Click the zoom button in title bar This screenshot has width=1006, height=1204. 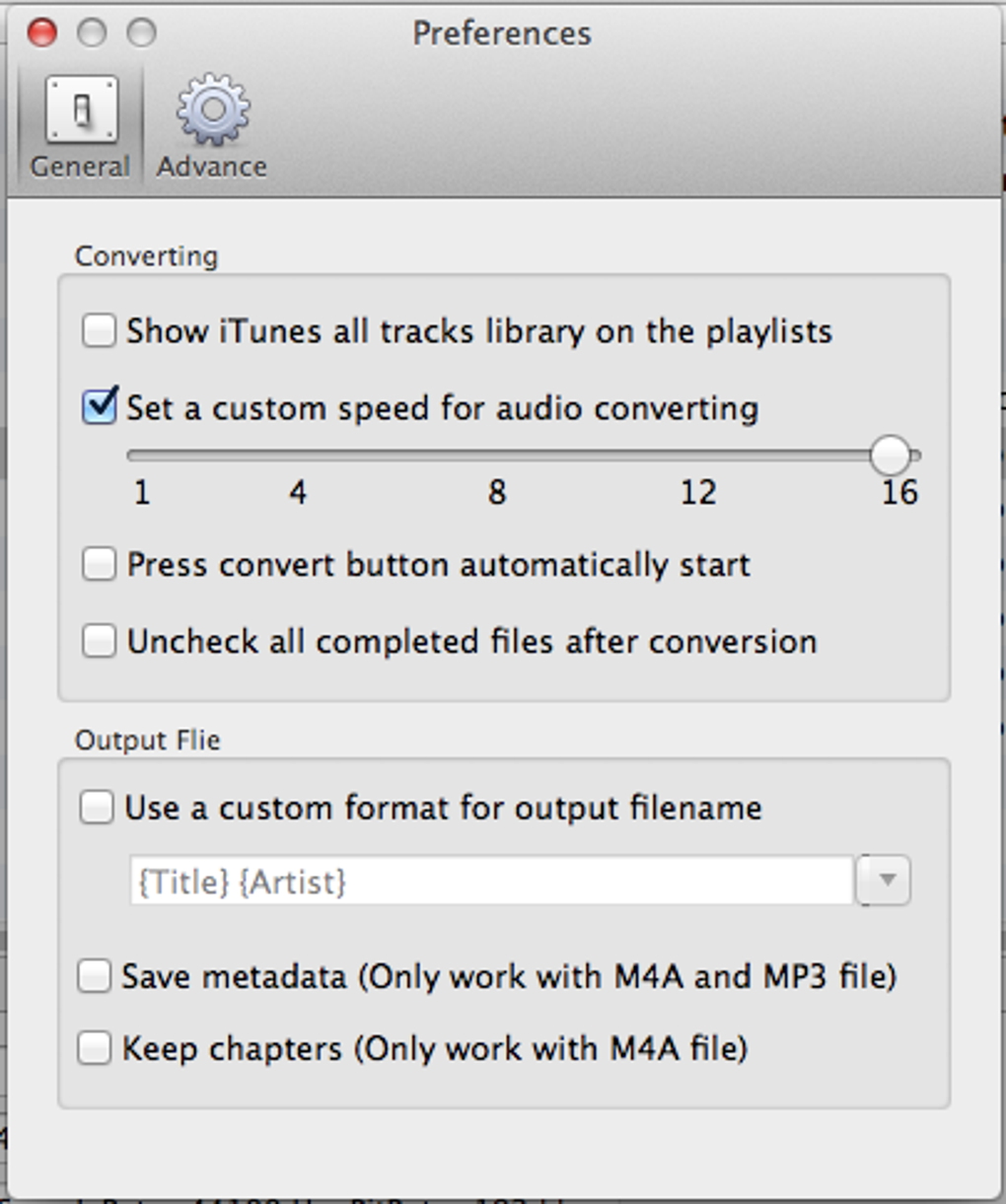pyautogui.click(x=141, y=33)
